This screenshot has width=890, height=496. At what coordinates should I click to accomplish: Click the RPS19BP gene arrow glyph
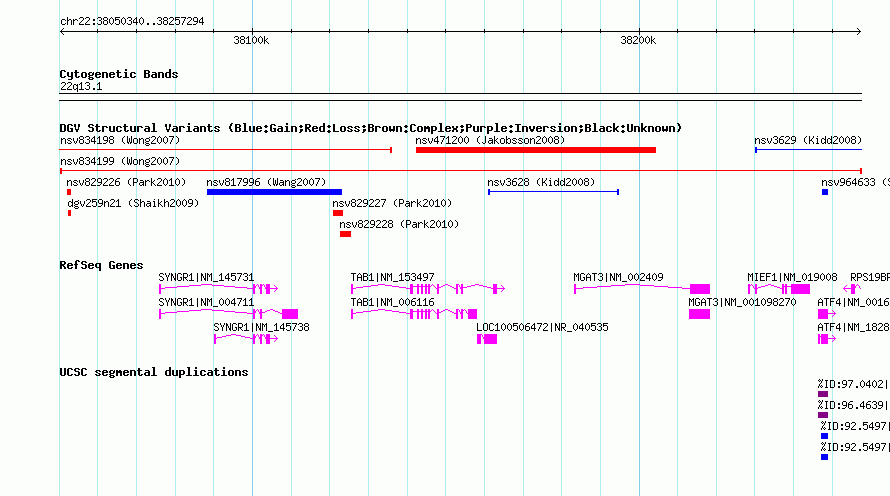(x=853, y=289)
